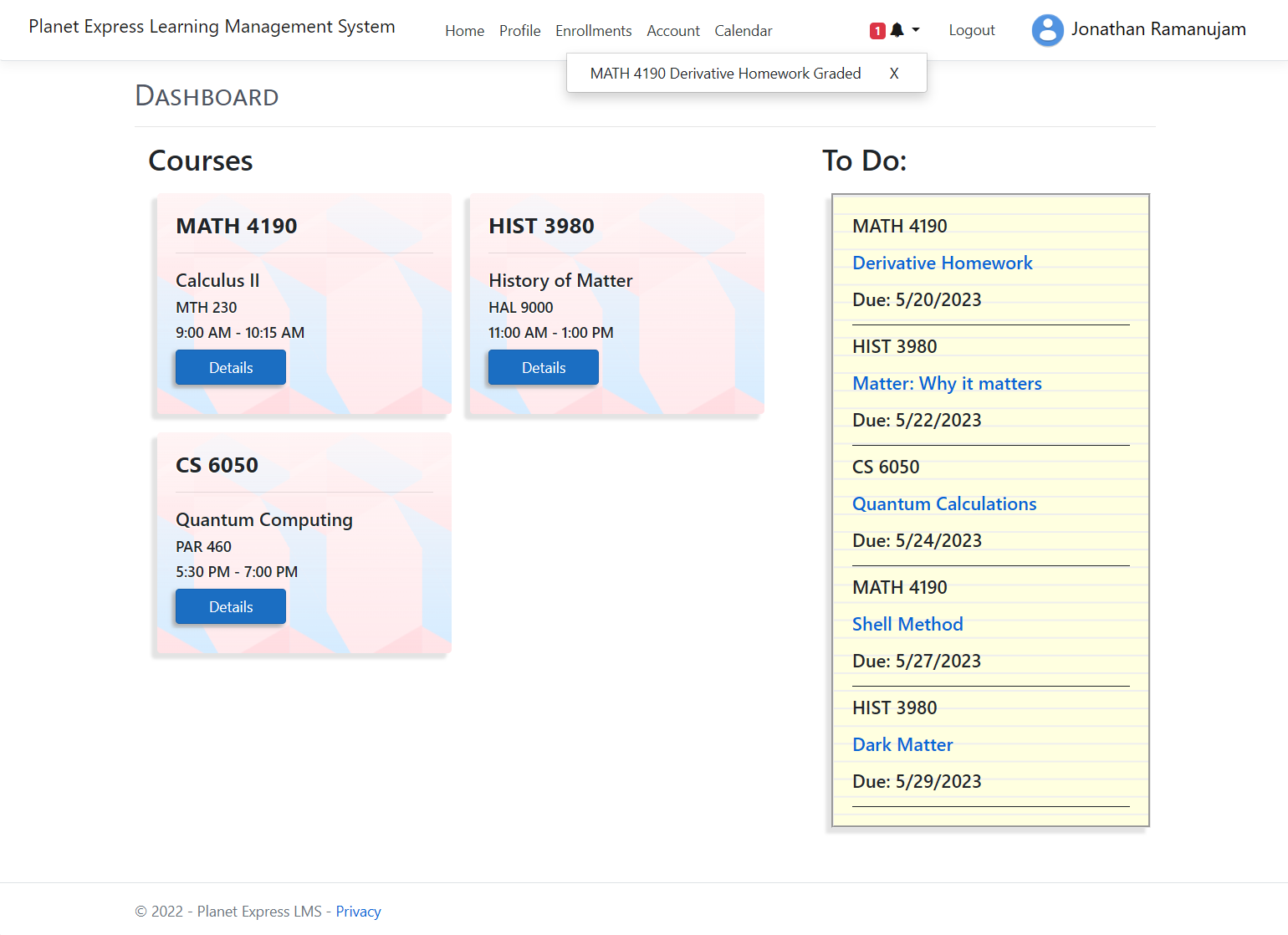Open the Quantum Calculations assignment link
Image resolution: width=1288 pixels, height=935 pixels.
pos(944,503)
